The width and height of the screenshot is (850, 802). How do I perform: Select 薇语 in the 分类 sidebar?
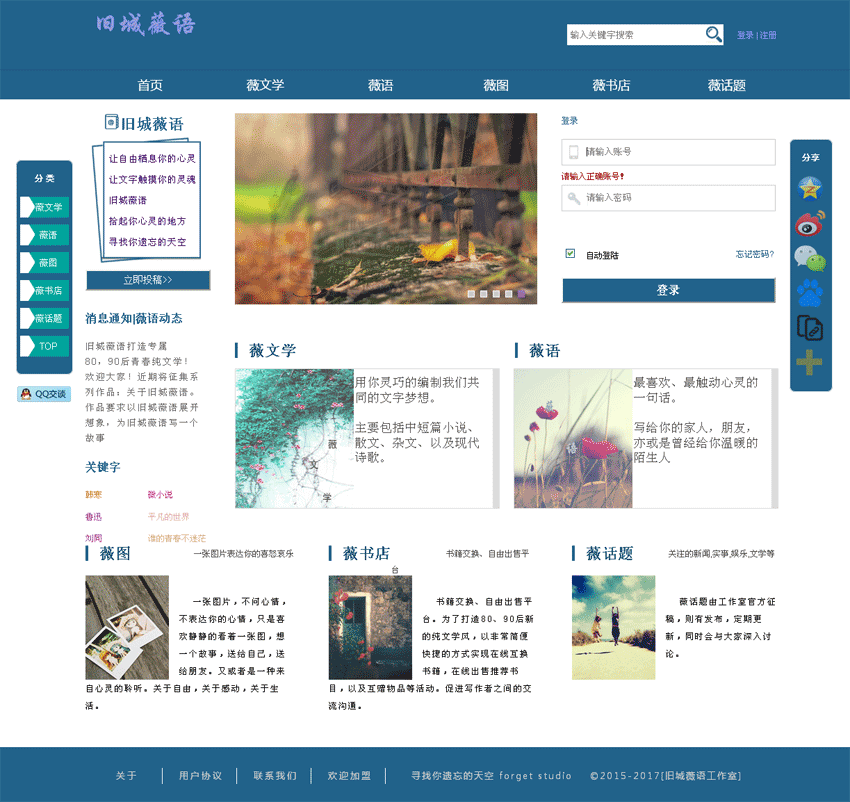44,235
